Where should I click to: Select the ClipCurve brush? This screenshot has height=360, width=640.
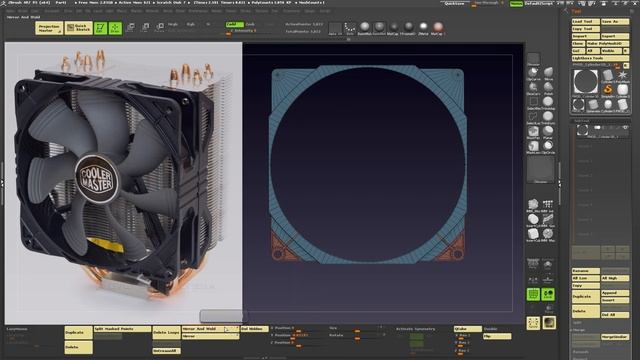coord(533,74)
